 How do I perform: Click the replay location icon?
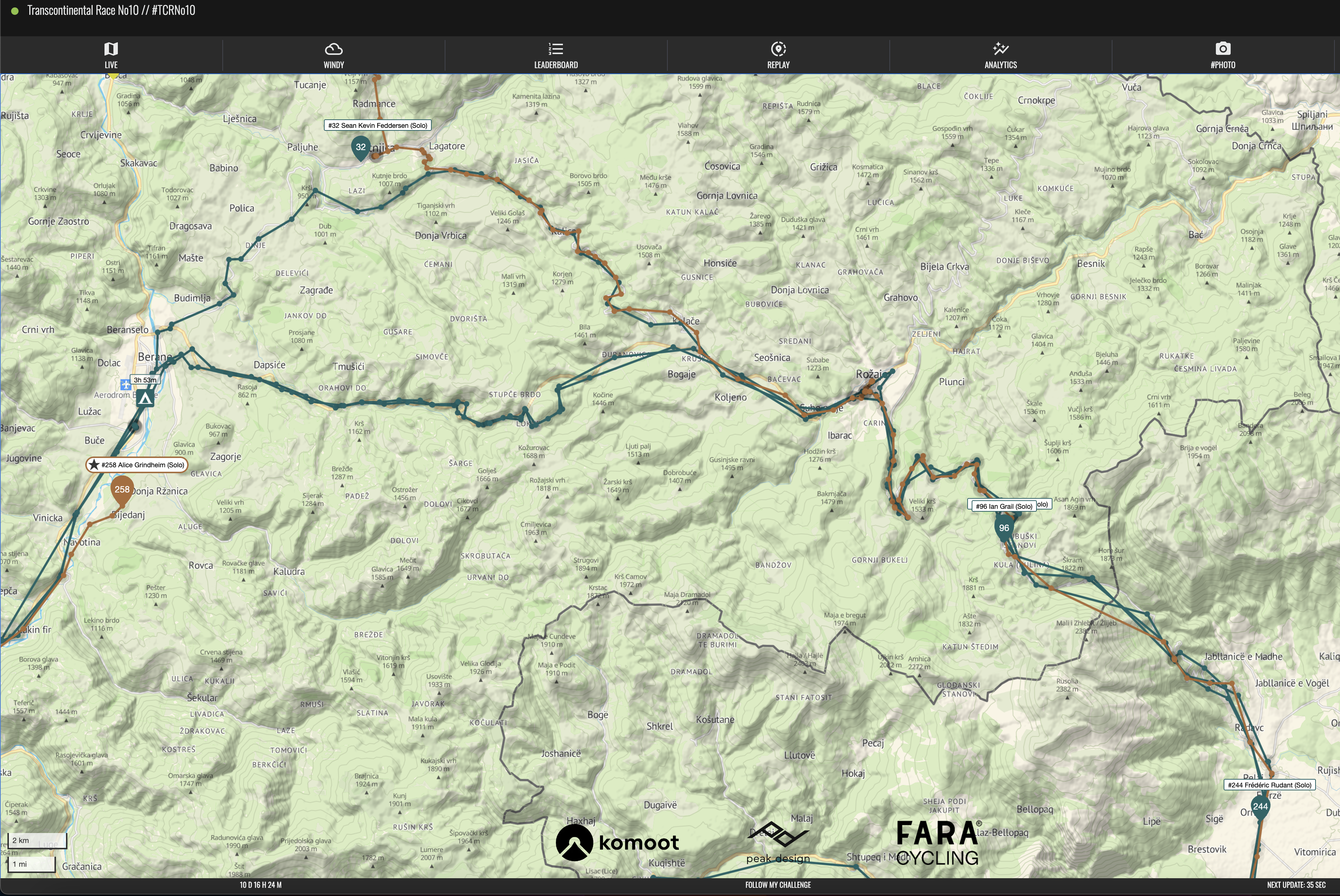[x=778, y=49]
